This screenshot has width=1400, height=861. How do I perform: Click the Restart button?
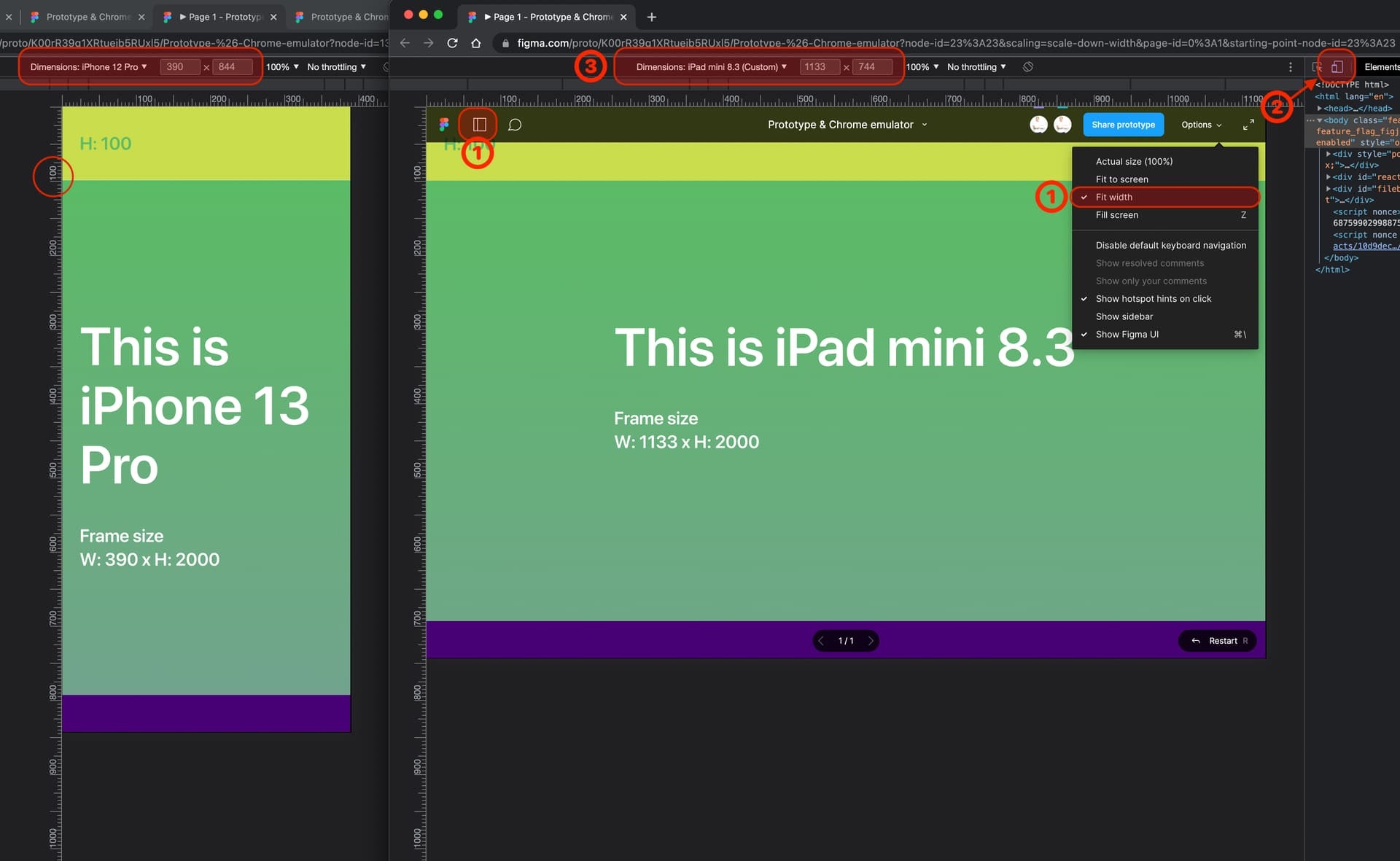(x=1217, y=641)
